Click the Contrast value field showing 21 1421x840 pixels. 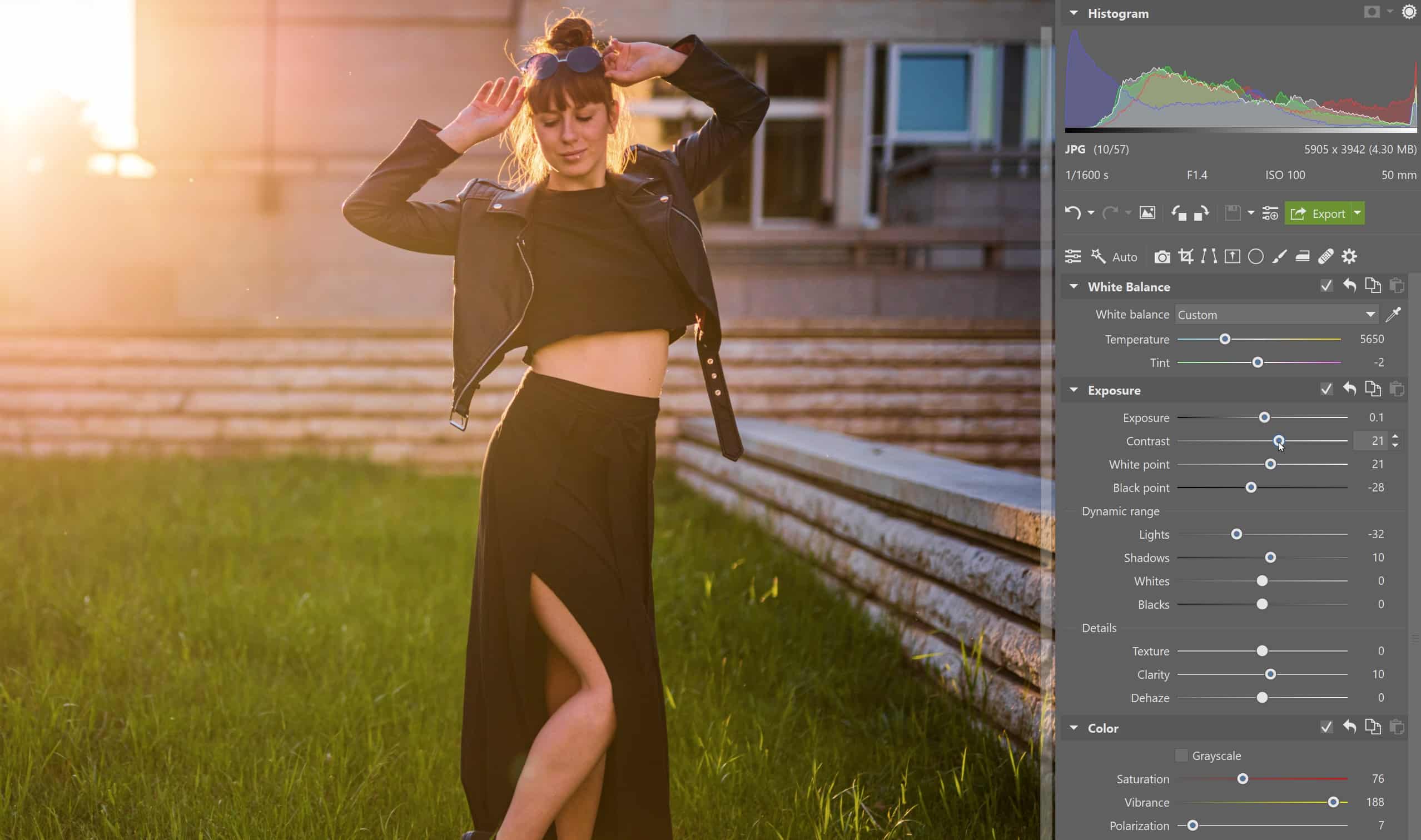[1370, 441]
